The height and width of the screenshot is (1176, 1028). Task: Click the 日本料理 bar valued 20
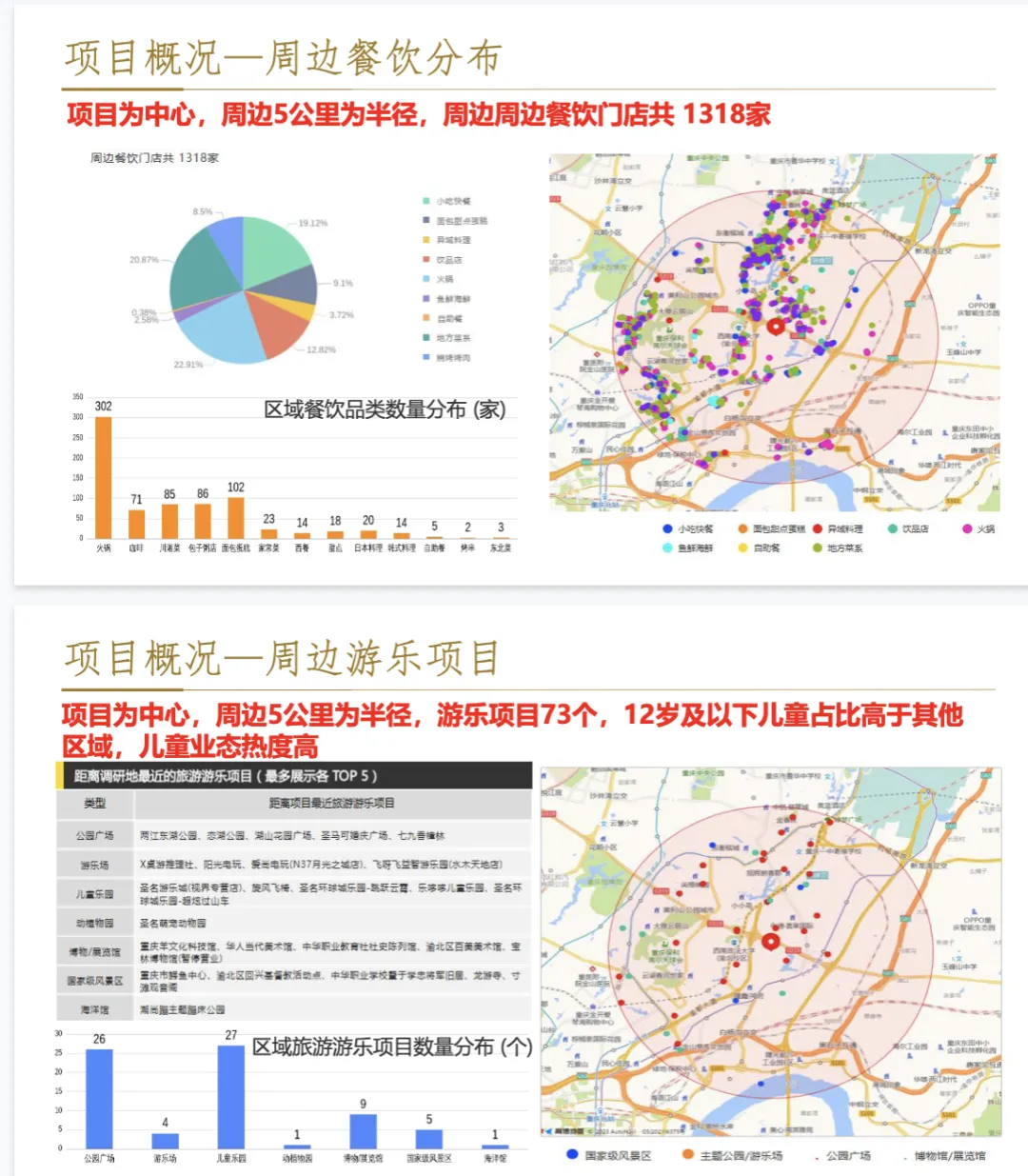click(368, 534)
